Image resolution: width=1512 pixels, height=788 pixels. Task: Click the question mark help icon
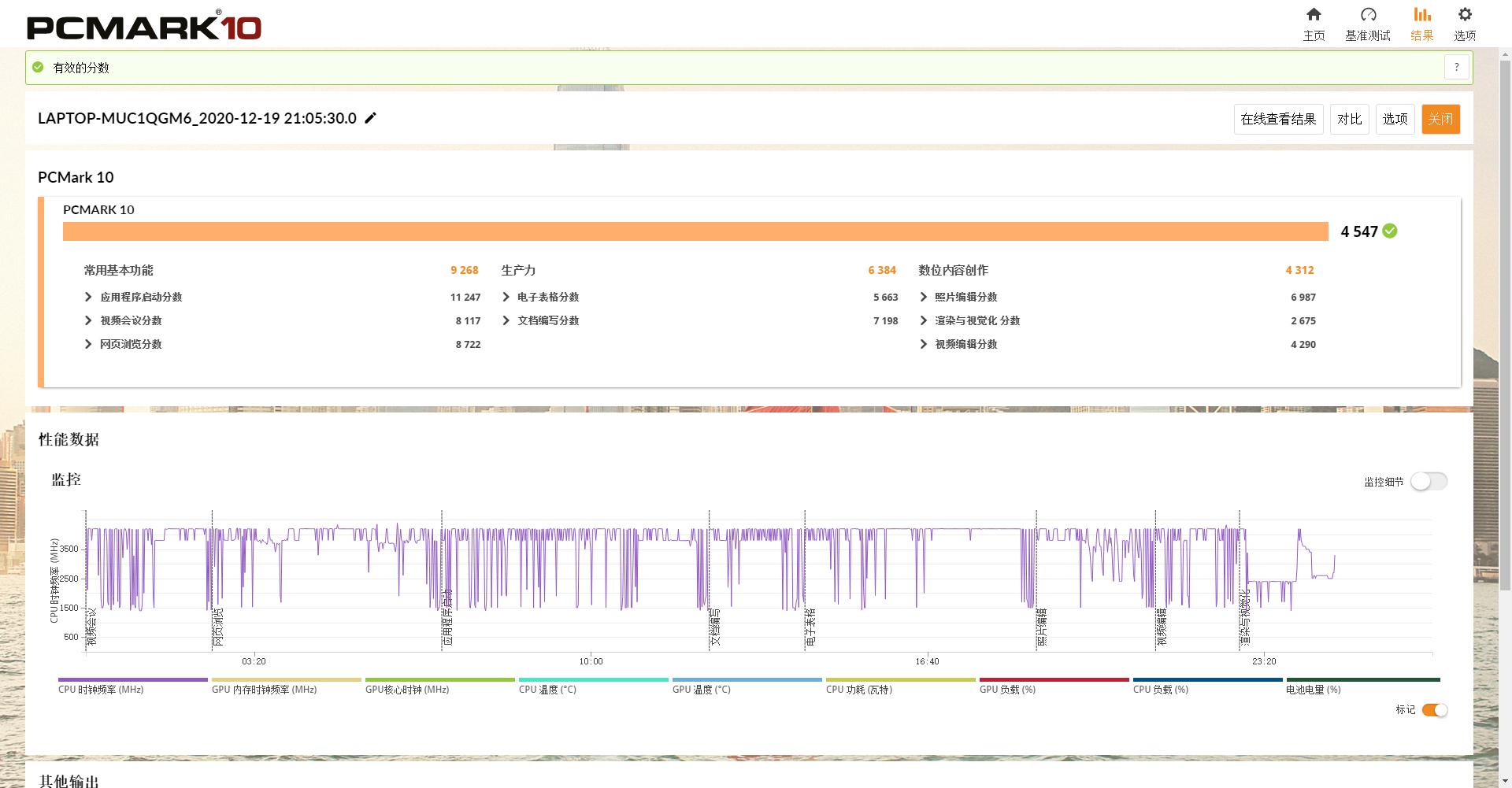(1456, 68)
